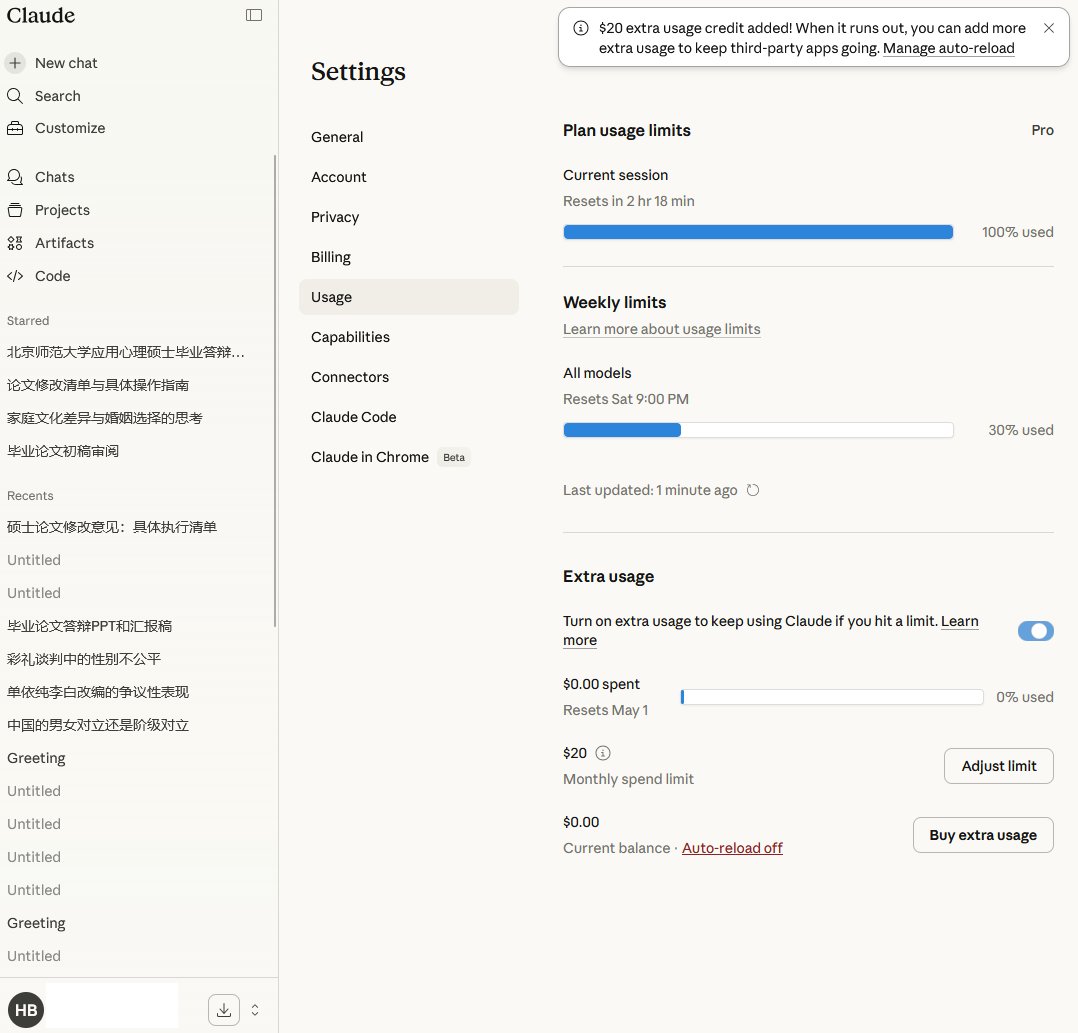
Task: Select the Usage settings tab
Action: coord(408,297)
